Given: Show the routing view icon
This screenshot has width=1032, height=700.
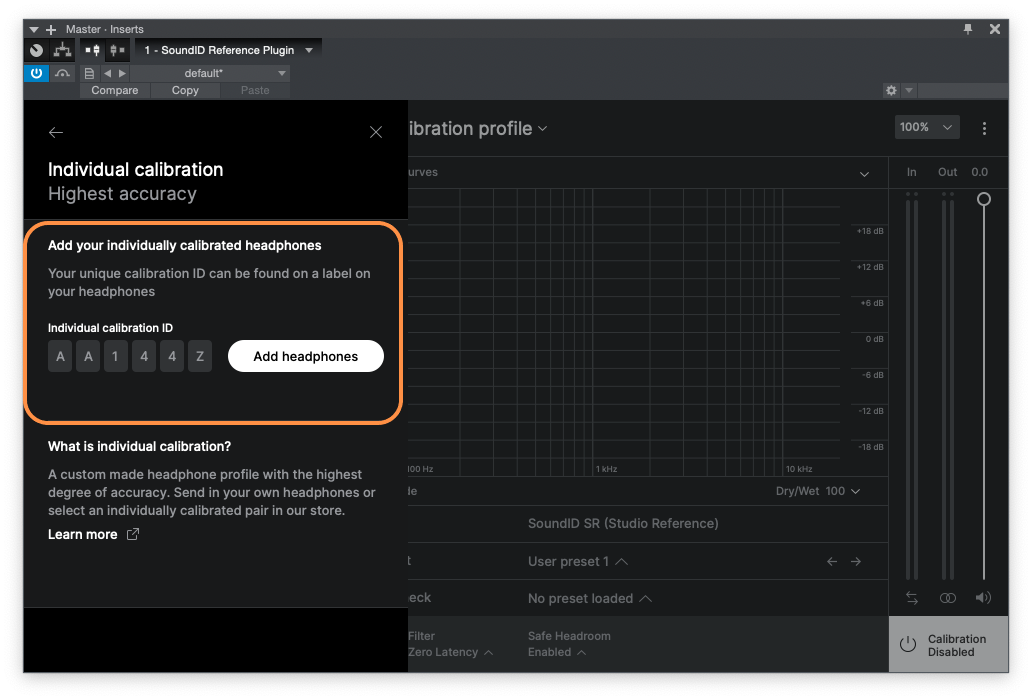Looking at the screenshot, I should click(63, 50).
